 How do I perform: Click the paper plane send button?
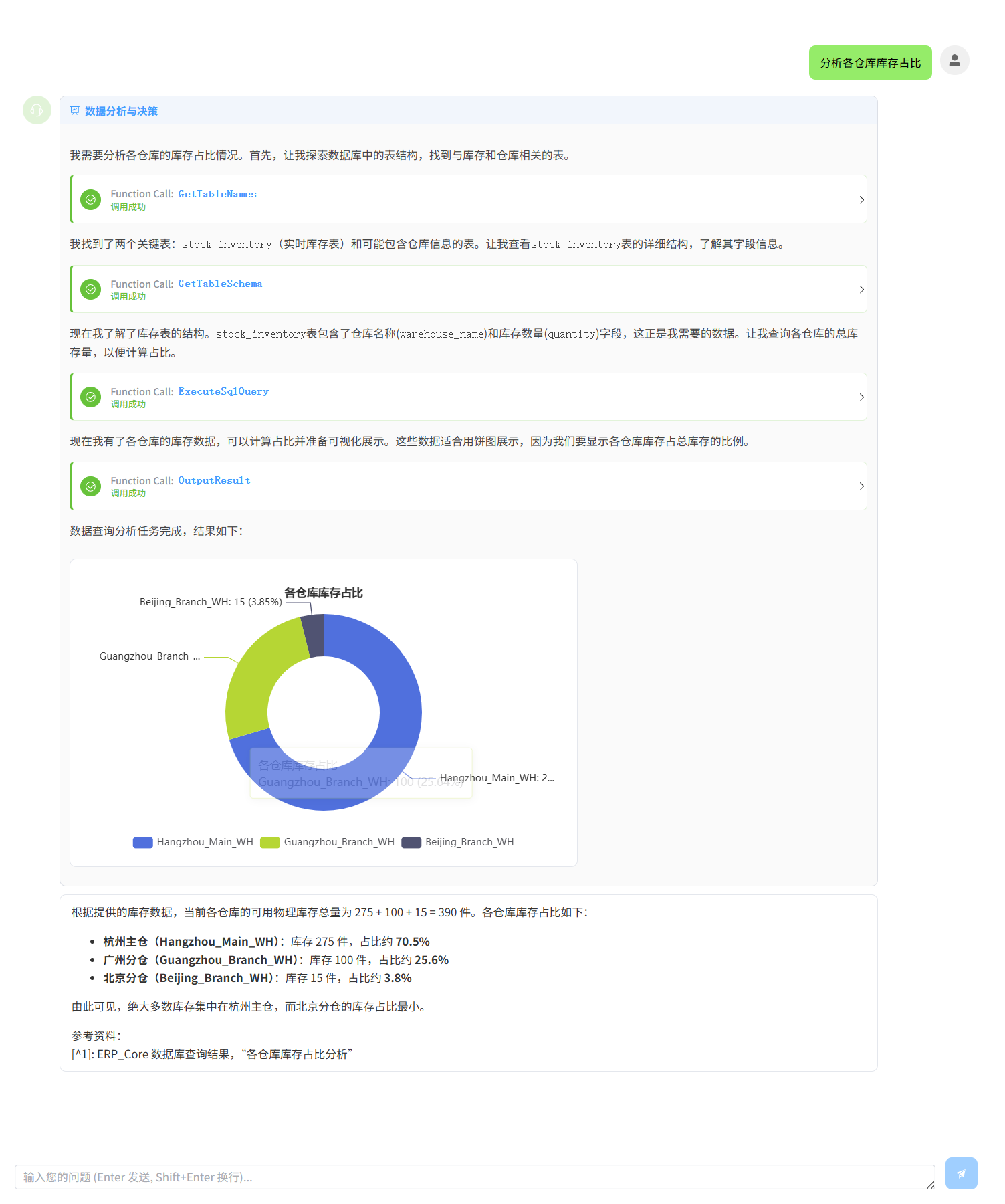coord(961,1173)
